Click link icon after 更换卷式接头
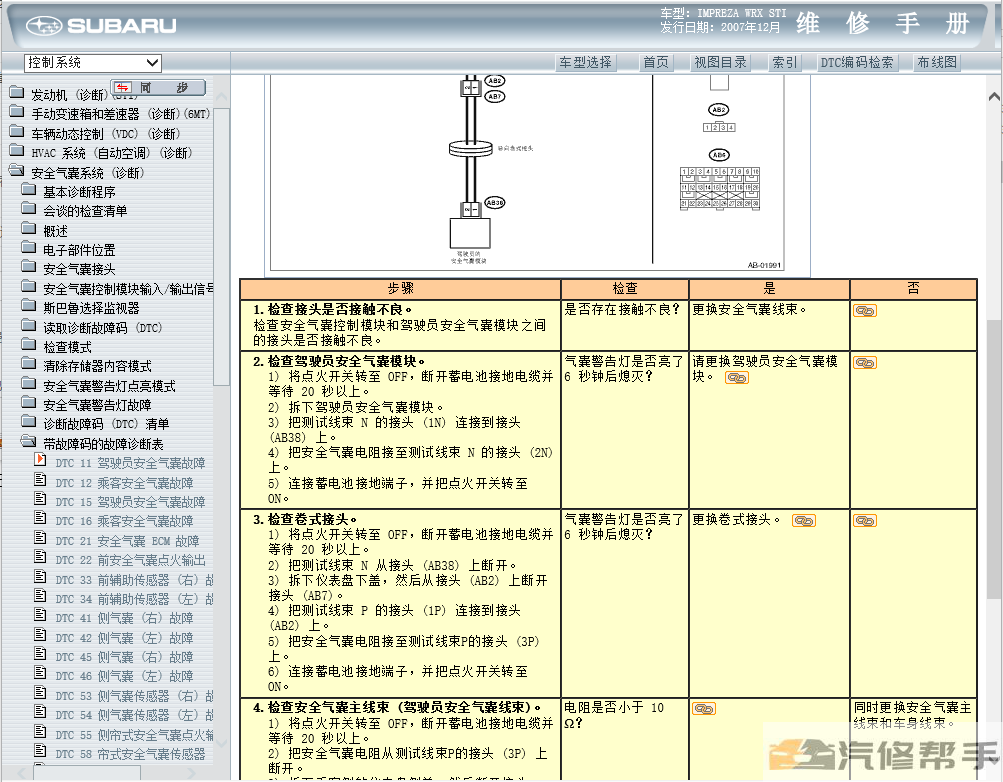This screenshot has width=1003, height=782. 803,521
